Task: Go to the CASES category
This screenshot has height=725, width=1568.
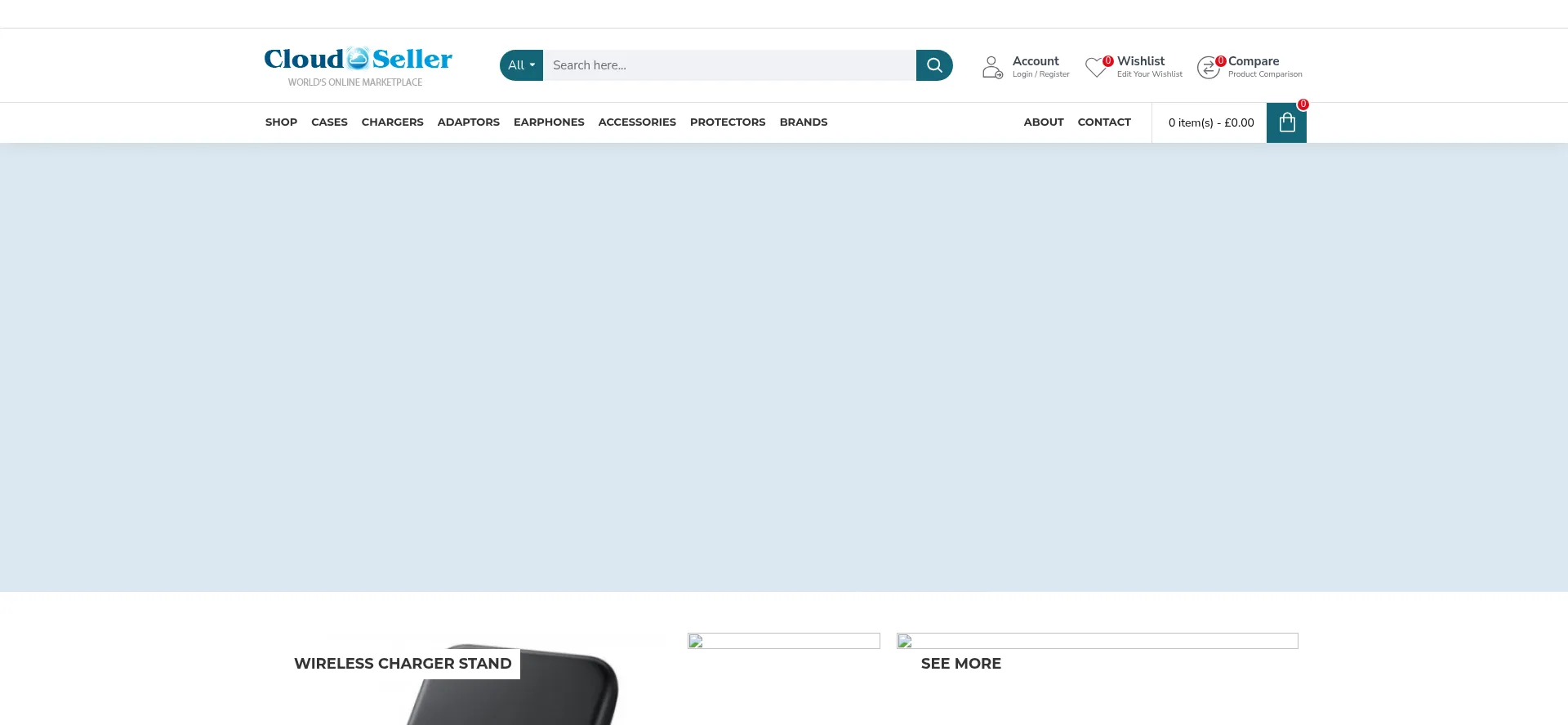Action: (x=329, y=122)
